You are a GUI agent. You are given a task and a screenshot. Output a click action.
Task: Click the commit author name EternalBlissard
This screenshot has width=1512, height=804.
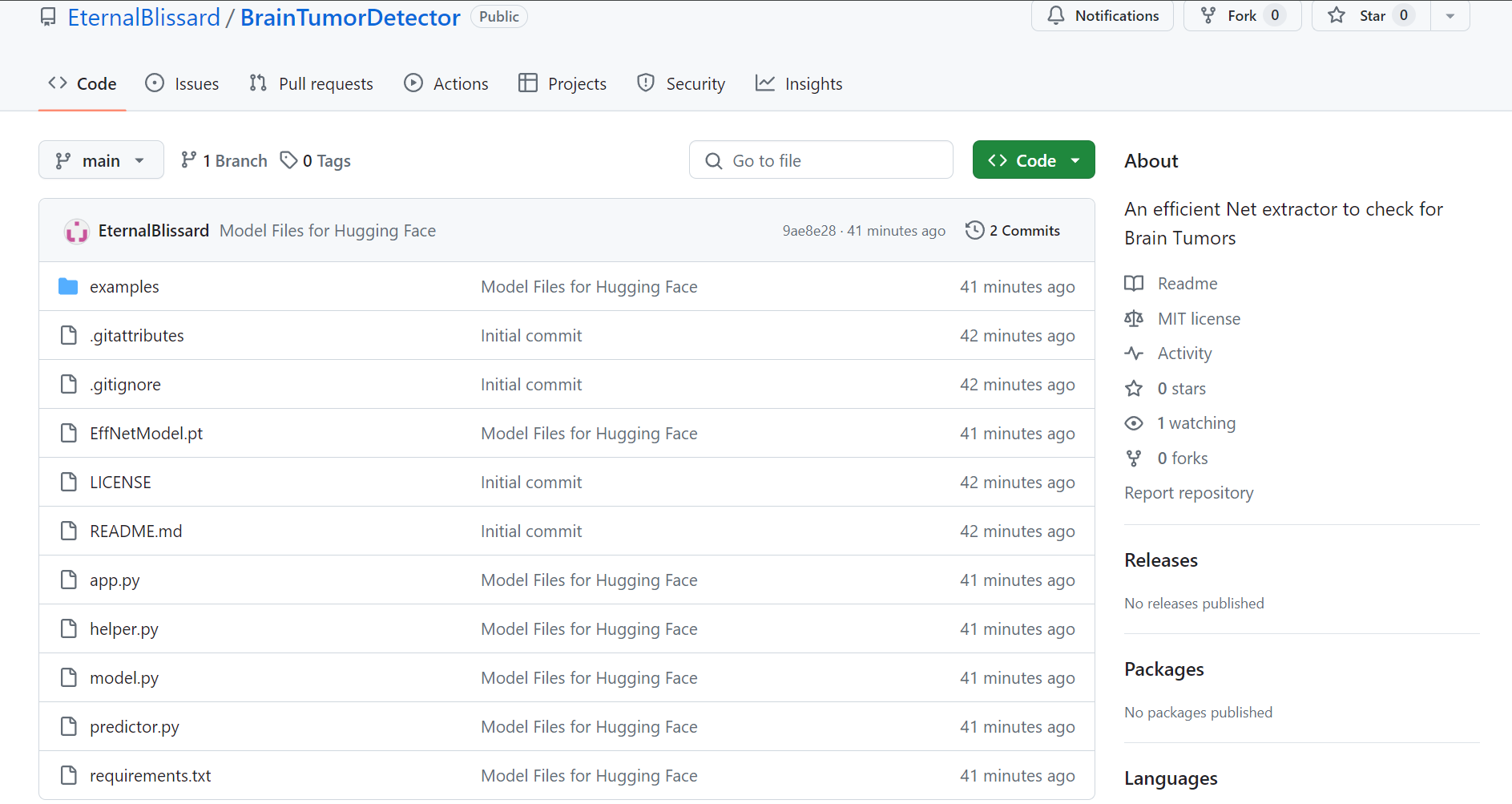pos(154,231)
